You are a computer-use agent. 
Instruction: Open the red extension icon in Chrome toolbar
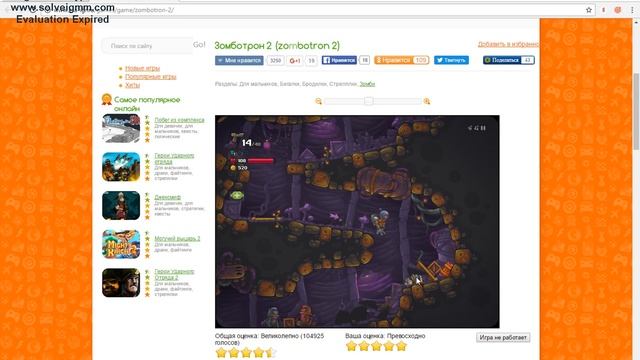618,10
